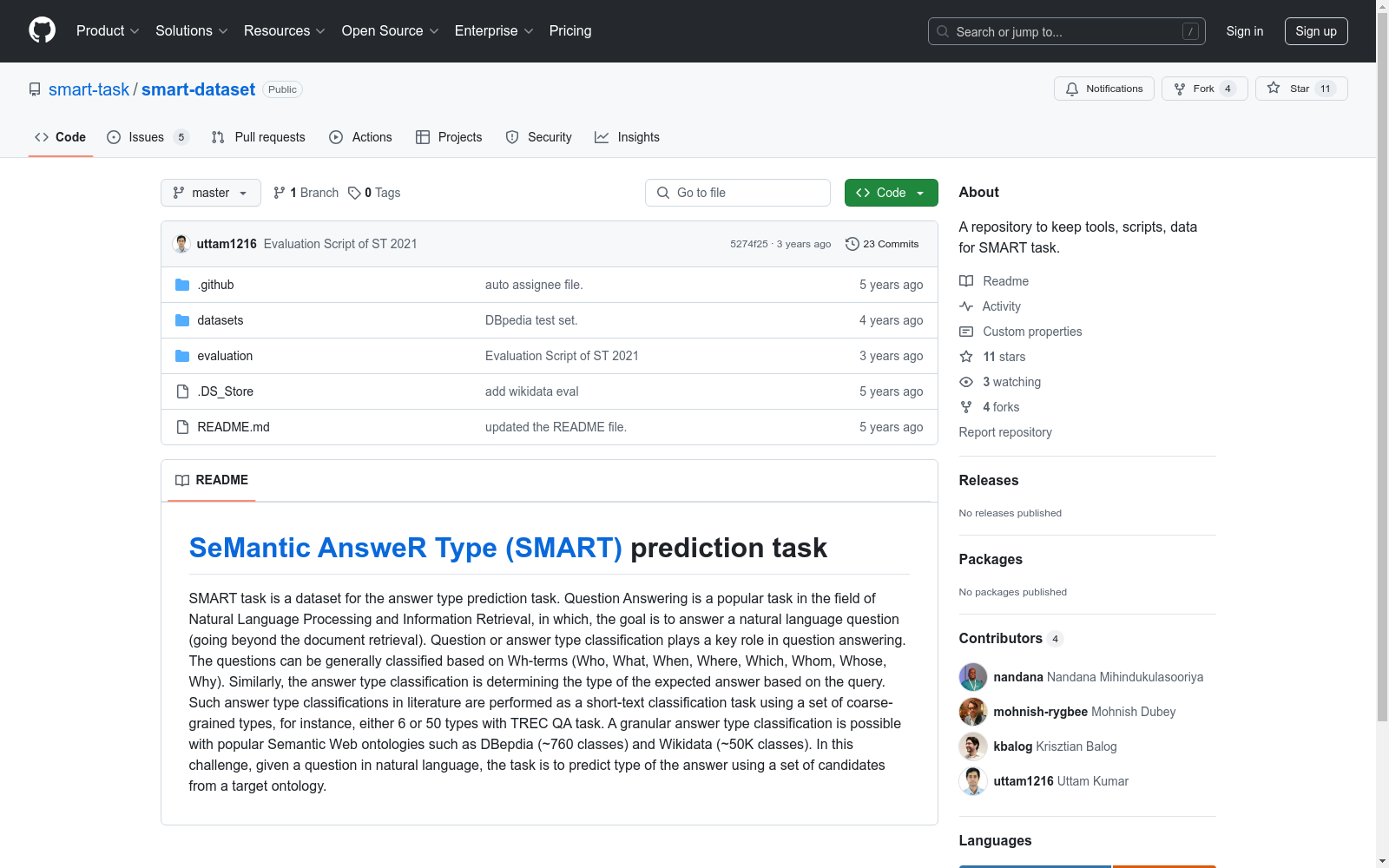Click the .DS_Store file icon
1389x868 pixels.
point(182,391)
